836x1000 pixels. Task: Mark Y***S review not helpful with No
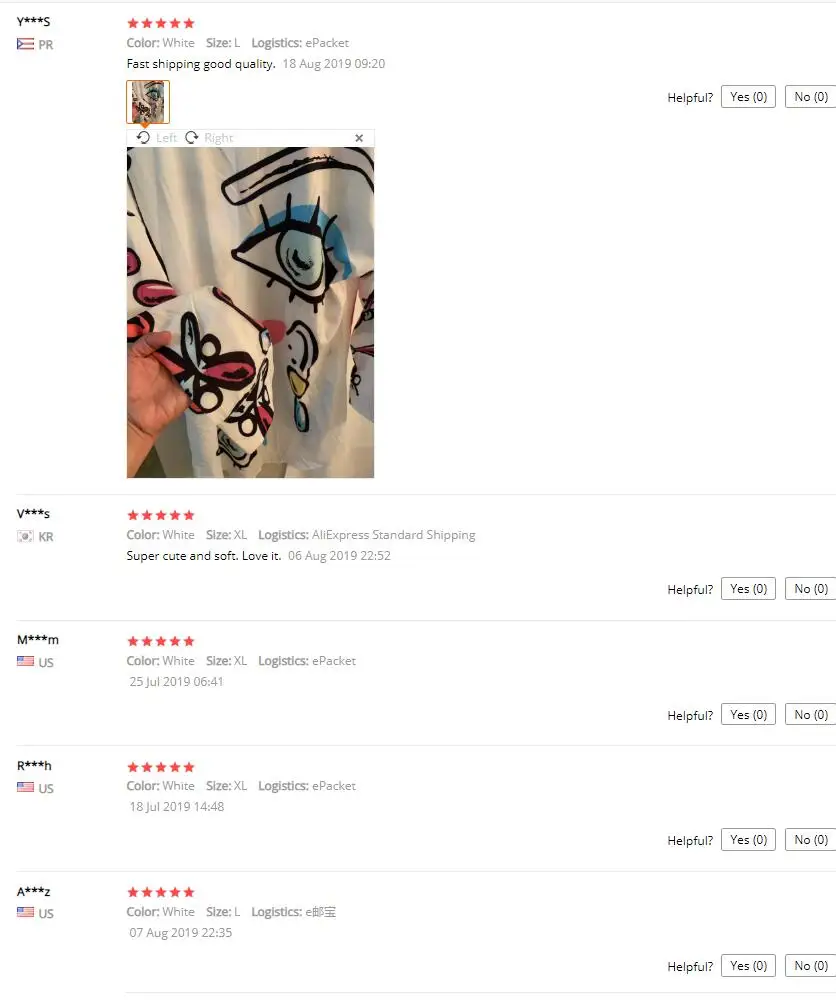point(810,97)
